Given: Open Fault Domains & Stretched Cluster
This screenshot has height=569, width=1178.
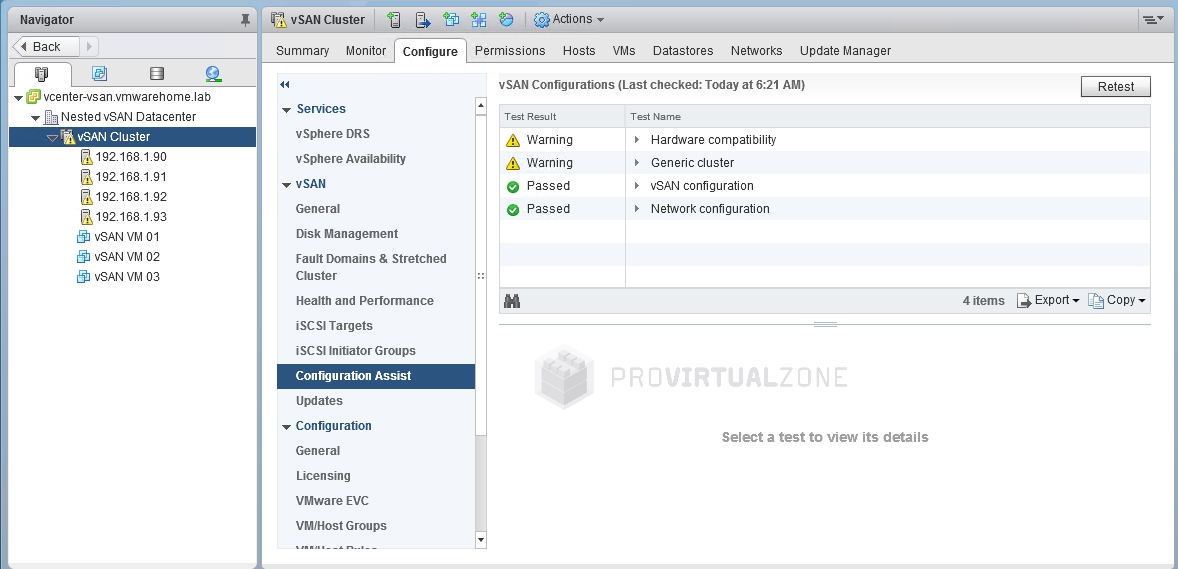Looking at the screenshot, I should 371,267.
